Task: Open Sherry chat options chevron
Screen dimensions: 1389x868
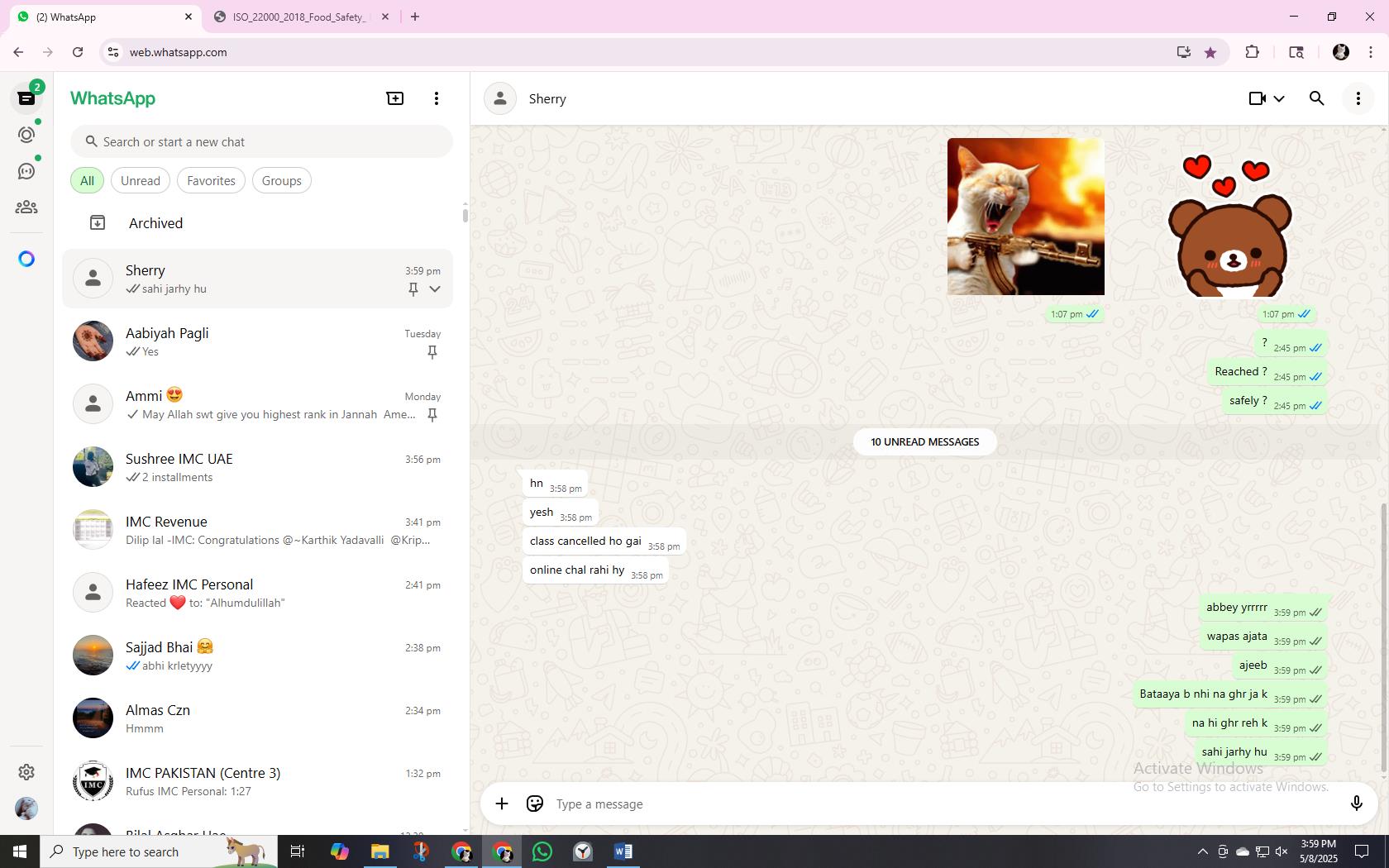Action: [435, 289]
